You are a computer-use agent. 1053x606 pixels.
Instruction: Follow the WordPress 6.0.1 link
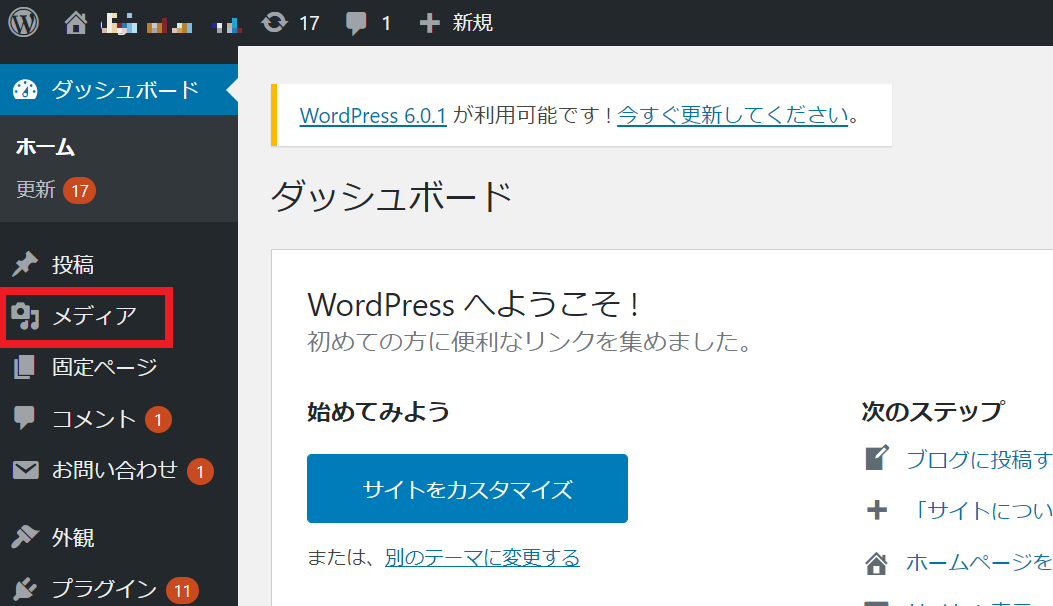click(x=373, y=116)
